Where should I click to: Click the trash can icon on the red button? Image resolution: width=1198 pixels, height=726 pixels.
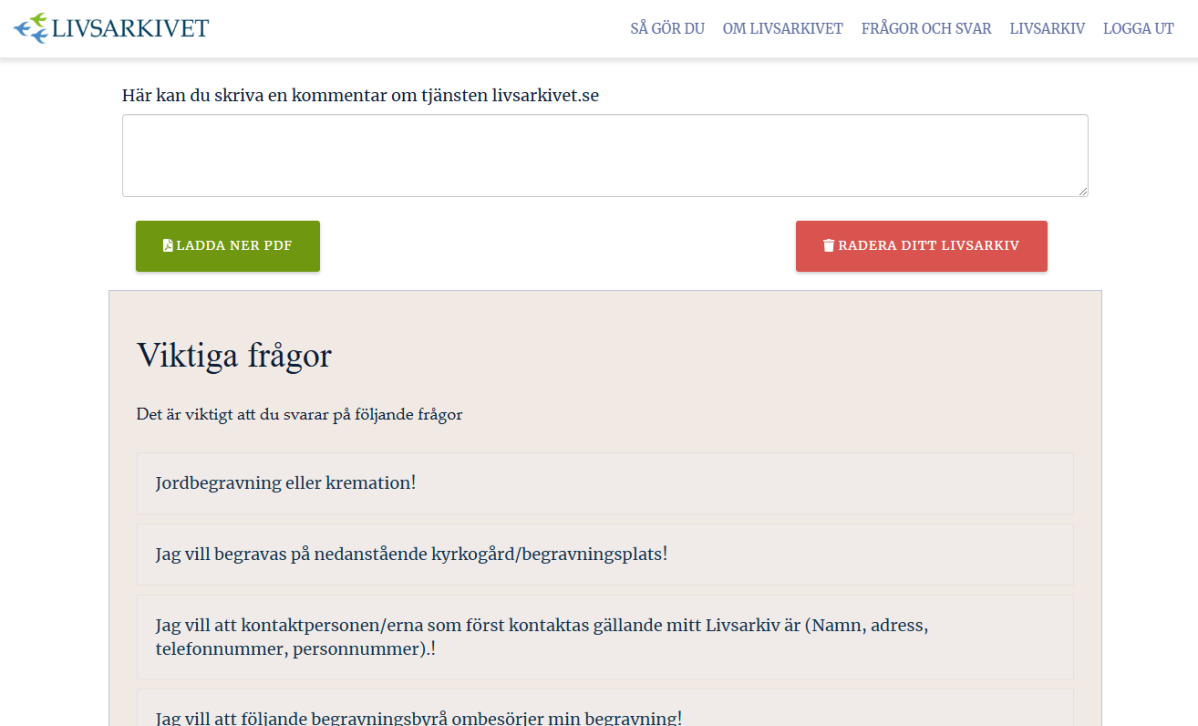click(x=828, y=246)
